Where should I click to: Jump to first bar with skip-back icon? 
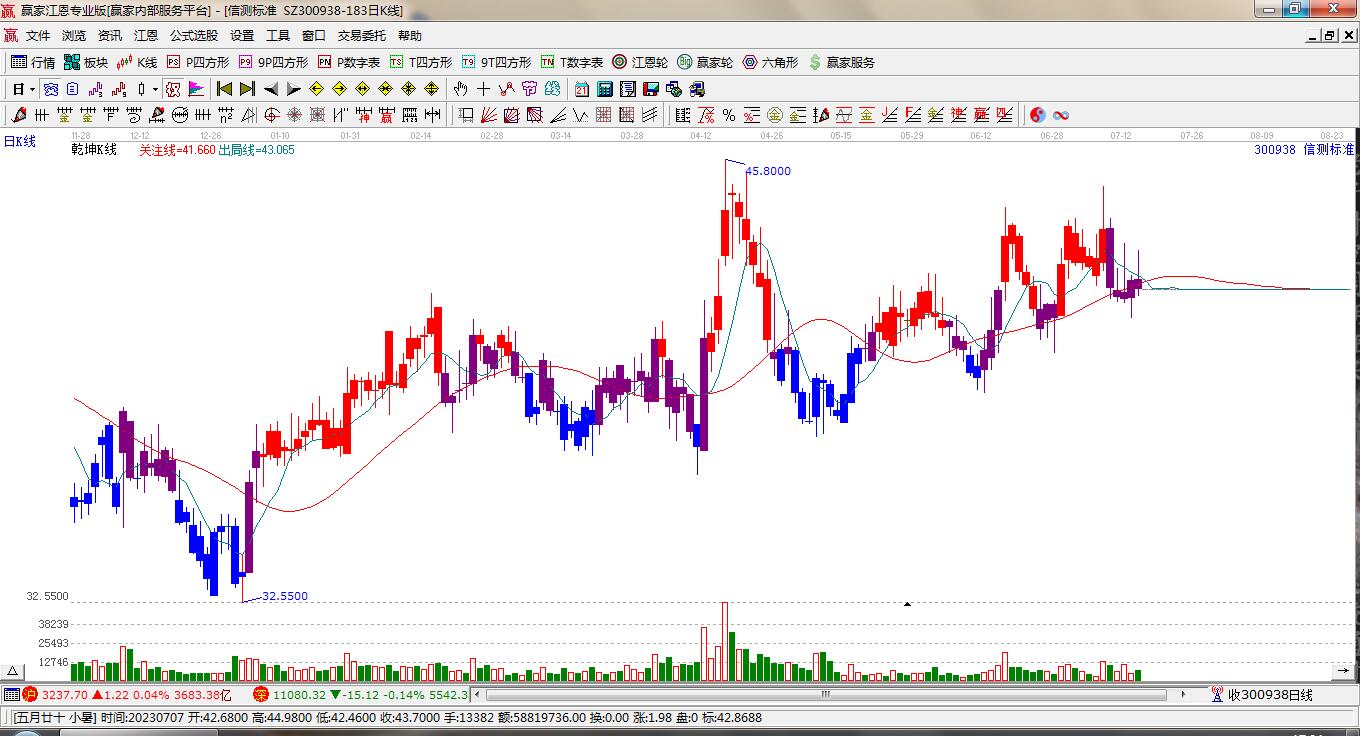[x=225, y=89]
